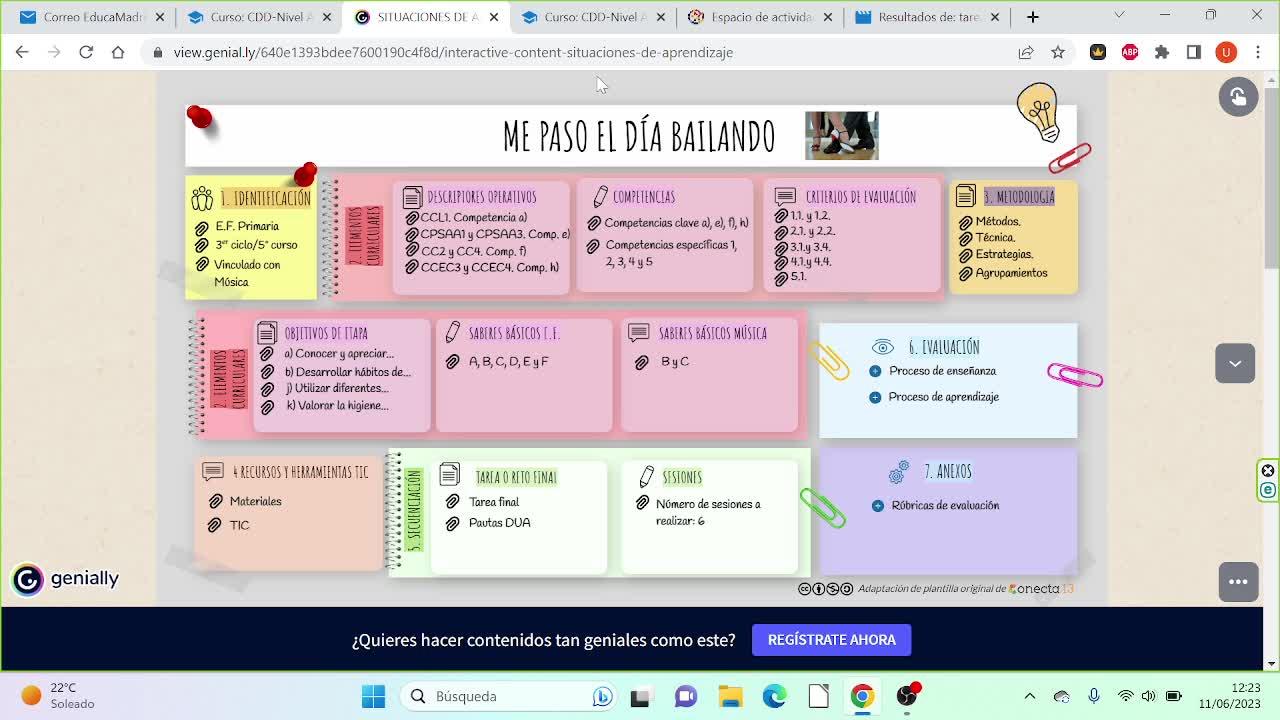The width and height of the screenshot is (1280, 720).
Task: Toggle microphone tray icon
Action: click(x=1094, y=696)
